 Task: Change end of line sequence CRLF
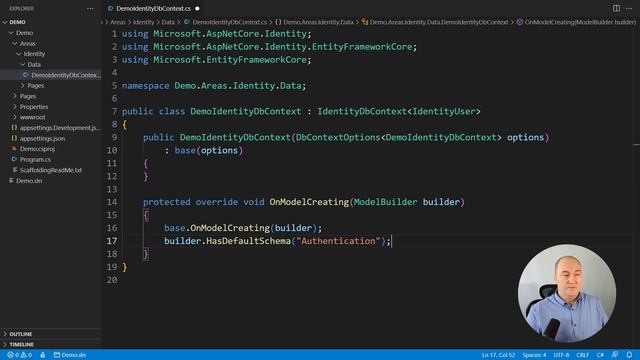tap(582, 355)
